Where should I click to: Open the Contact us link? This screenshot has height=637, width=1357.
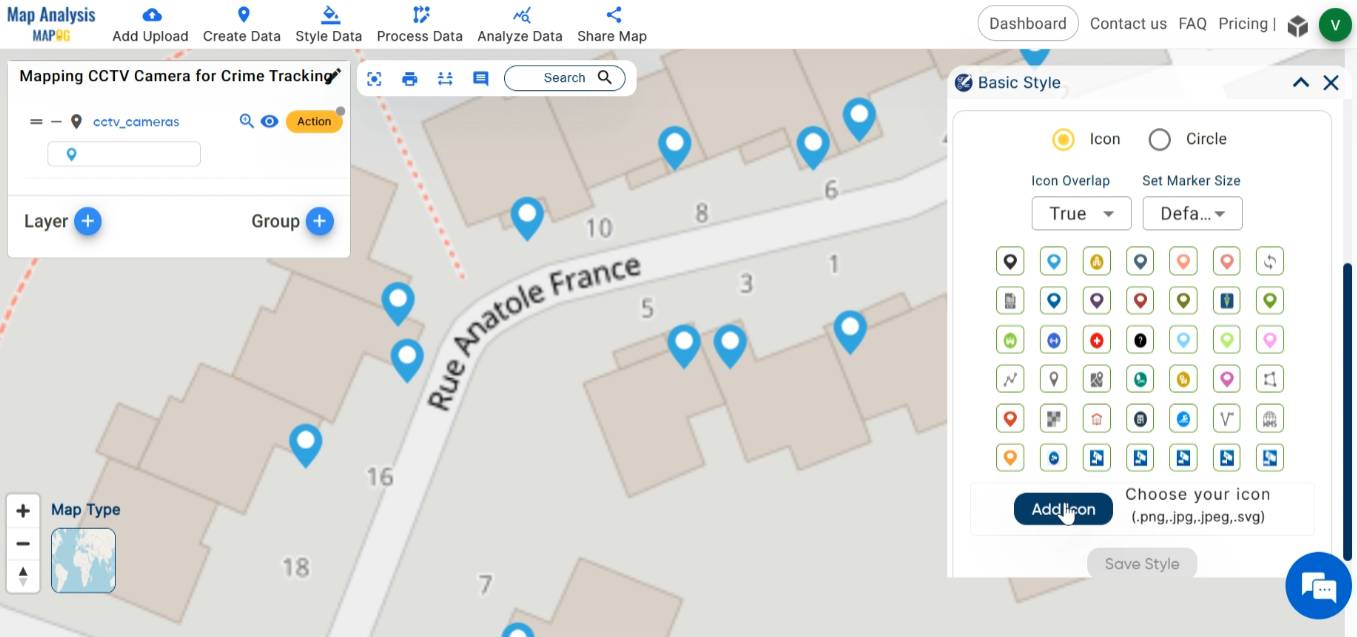(1128, 23)
